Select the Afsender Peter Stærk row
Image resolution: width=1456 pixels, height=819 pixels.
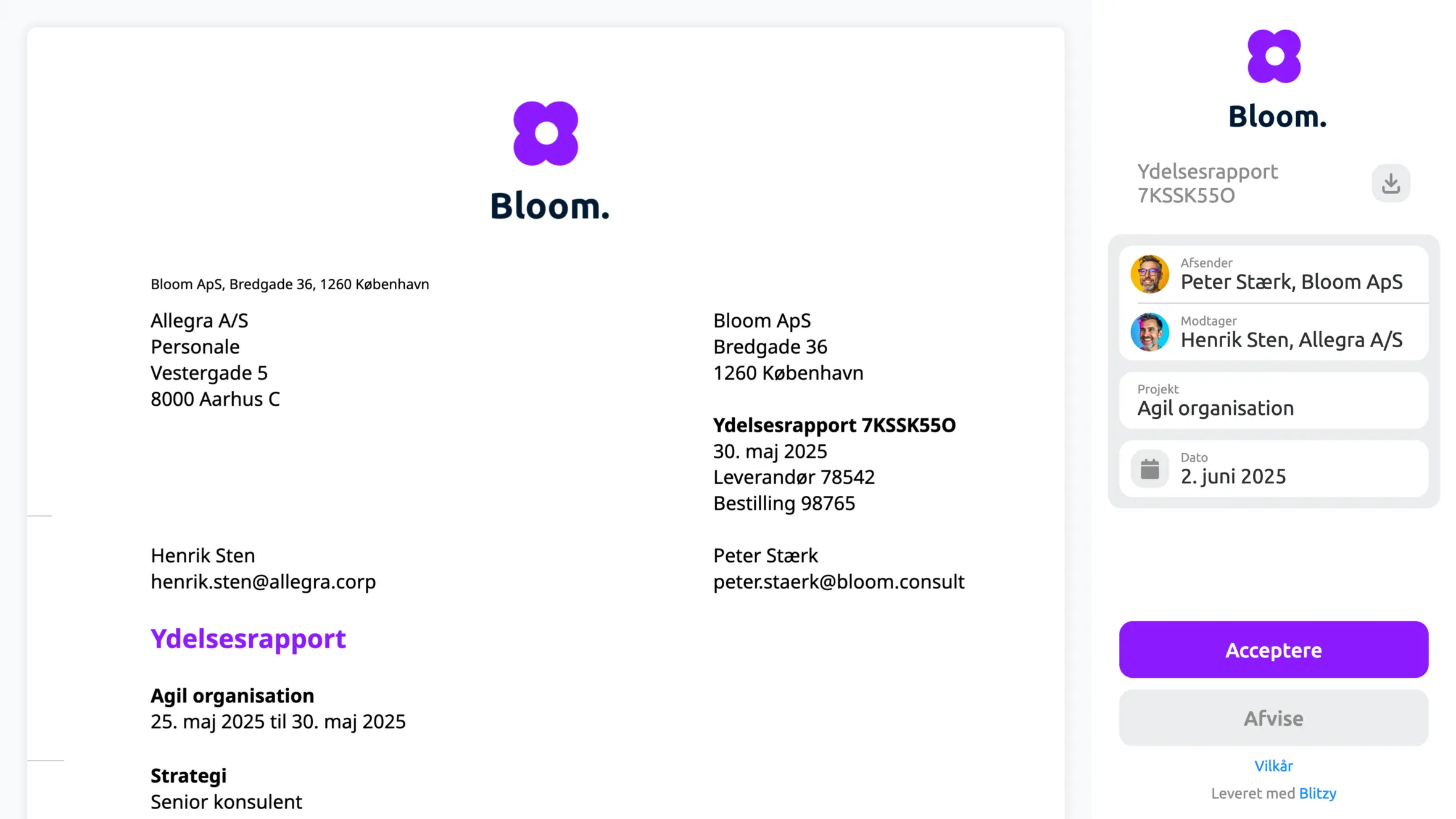1273,274
